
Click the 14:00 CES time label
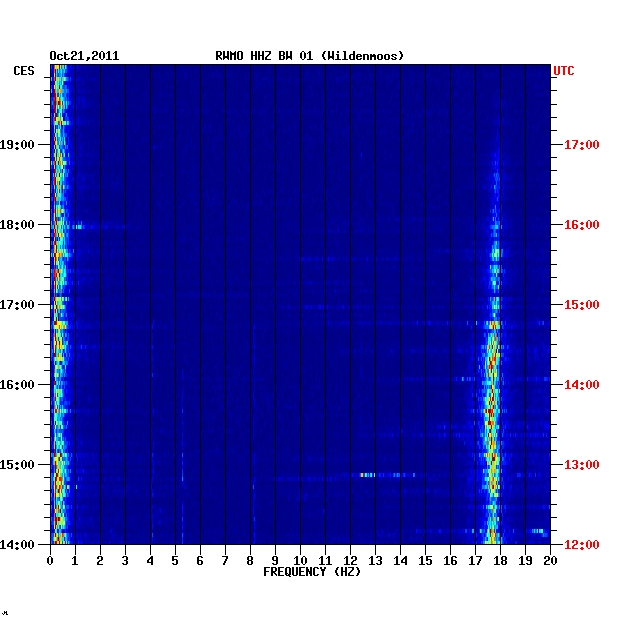coord(17,544)
